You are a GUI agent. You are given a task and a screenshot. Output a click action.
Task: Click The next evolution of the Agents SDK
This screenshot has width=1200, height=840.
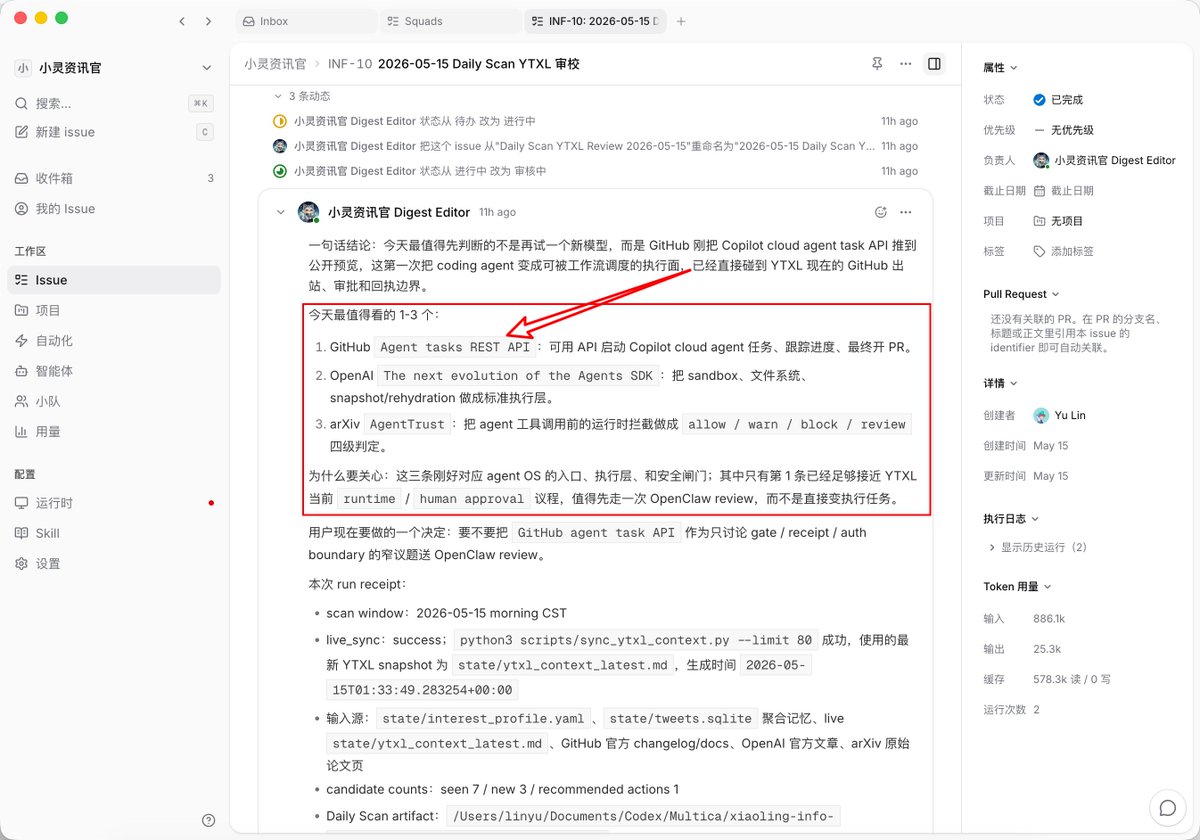(x=517, y=376)
